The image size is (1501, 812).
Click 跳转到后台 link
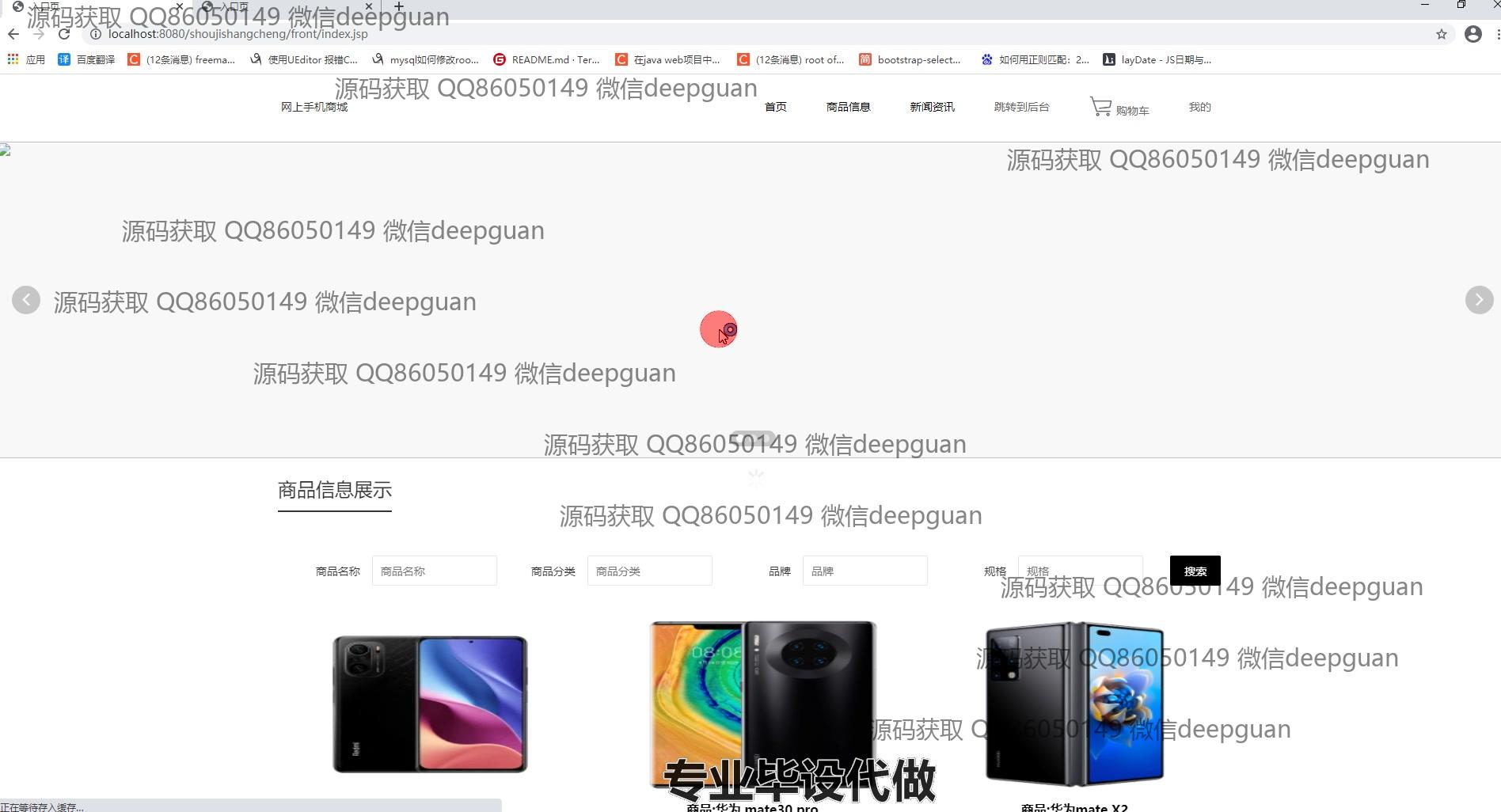[x=1021, y=107]
